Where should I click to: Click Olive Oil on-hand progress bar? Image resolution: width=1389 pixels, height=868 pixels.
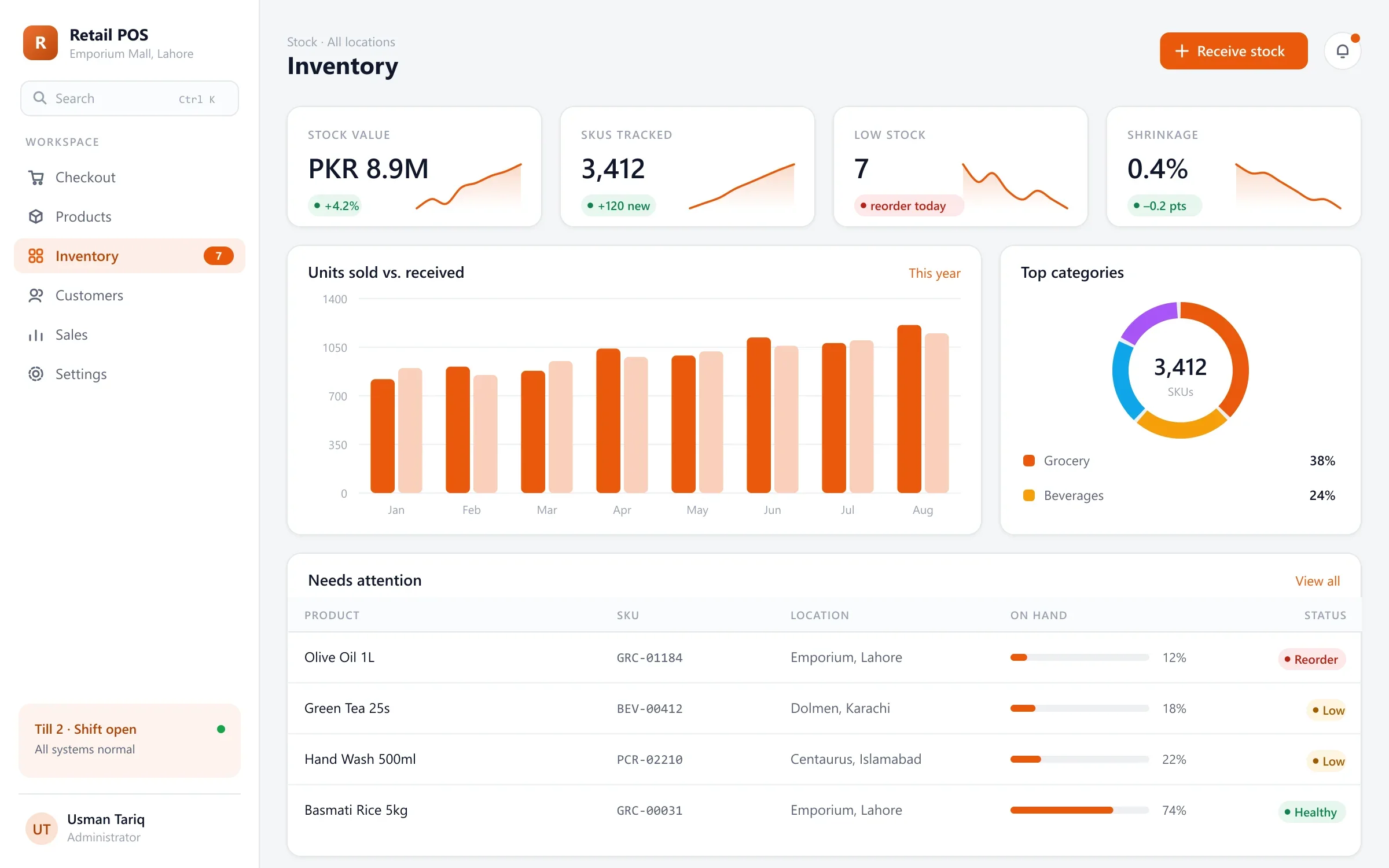tap(1079, 657)
